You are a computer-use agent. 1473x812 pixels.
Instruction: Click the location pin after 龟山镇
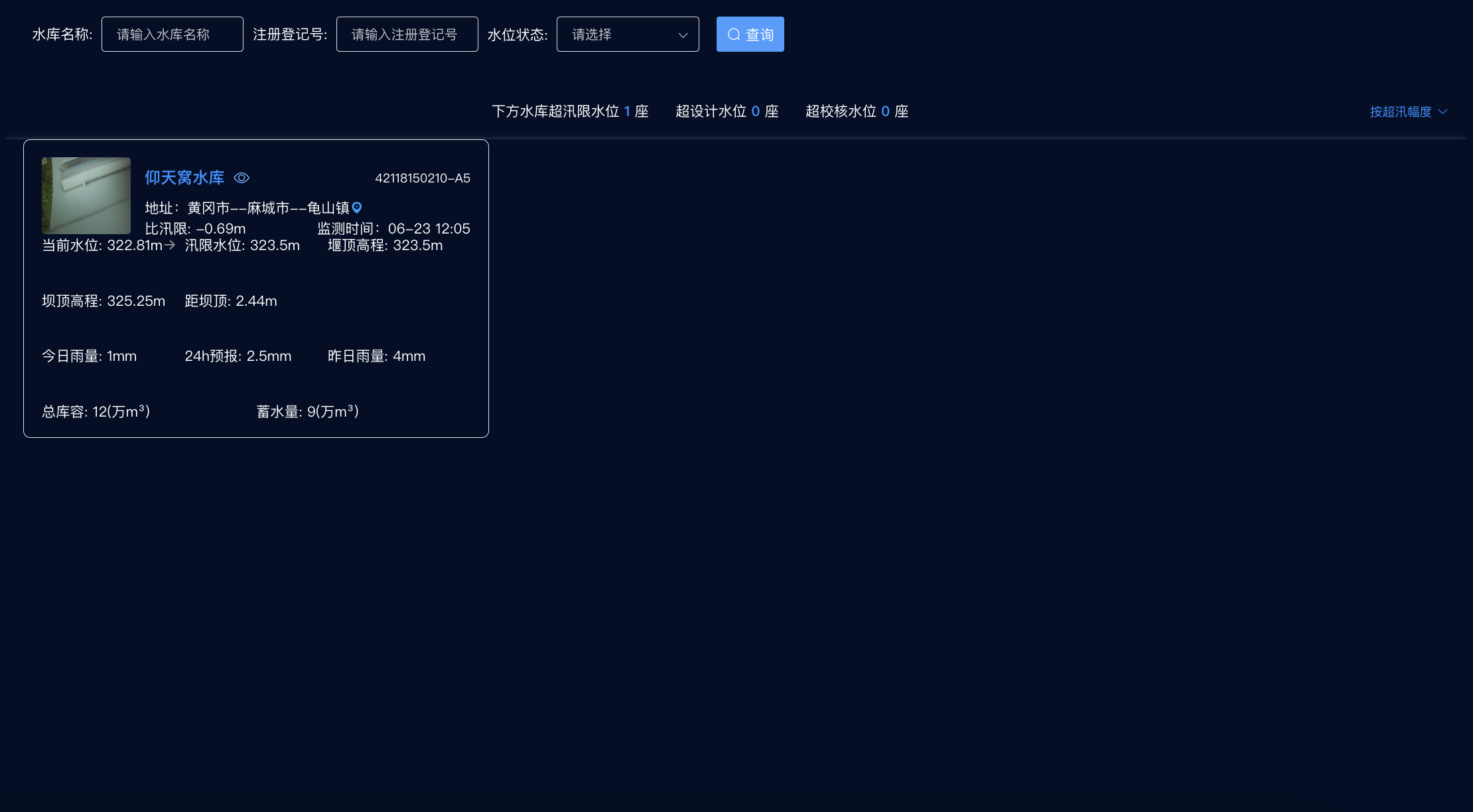pyautogui.click(x=357, y=208)
